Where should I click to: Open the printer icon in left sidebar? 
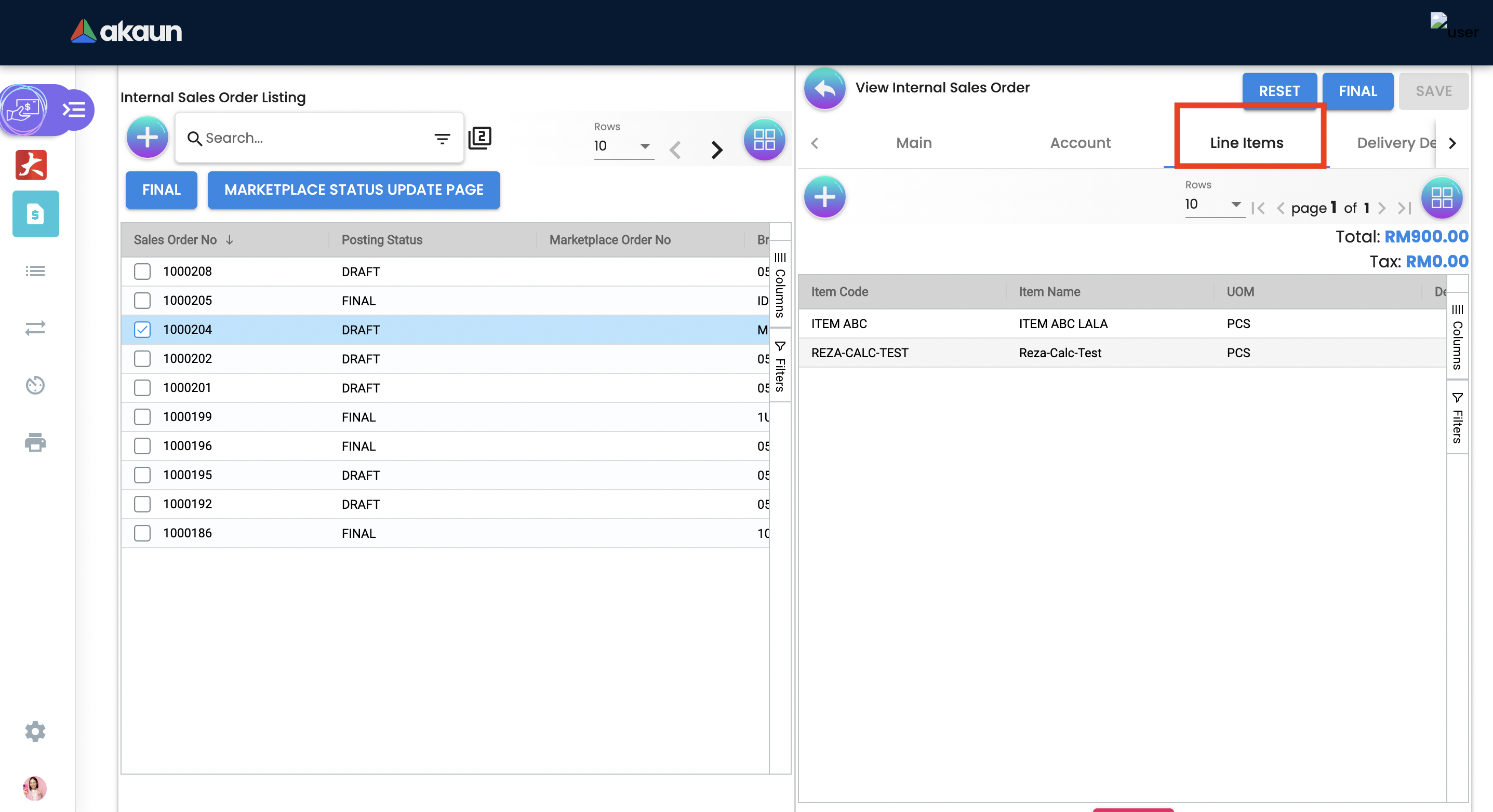(x=35, y=442)
